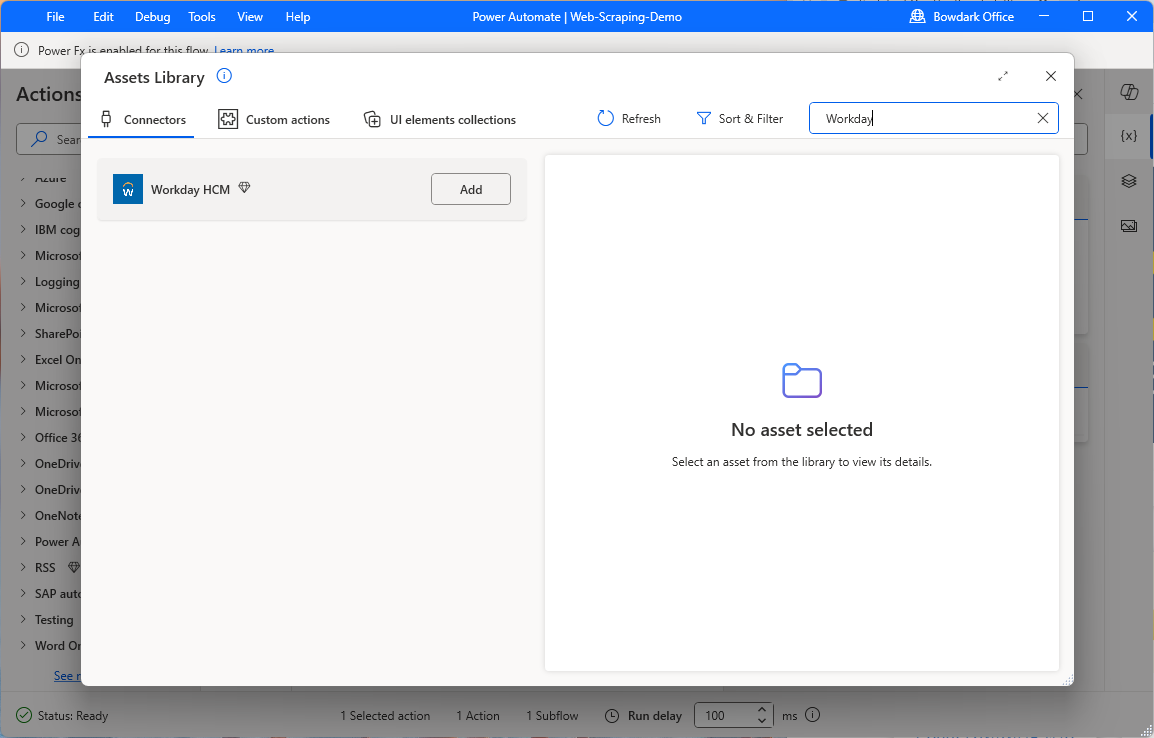Click the Status: Ready indicator
The height and width of the screenshot is (738, 1154).
pos(63,715)
